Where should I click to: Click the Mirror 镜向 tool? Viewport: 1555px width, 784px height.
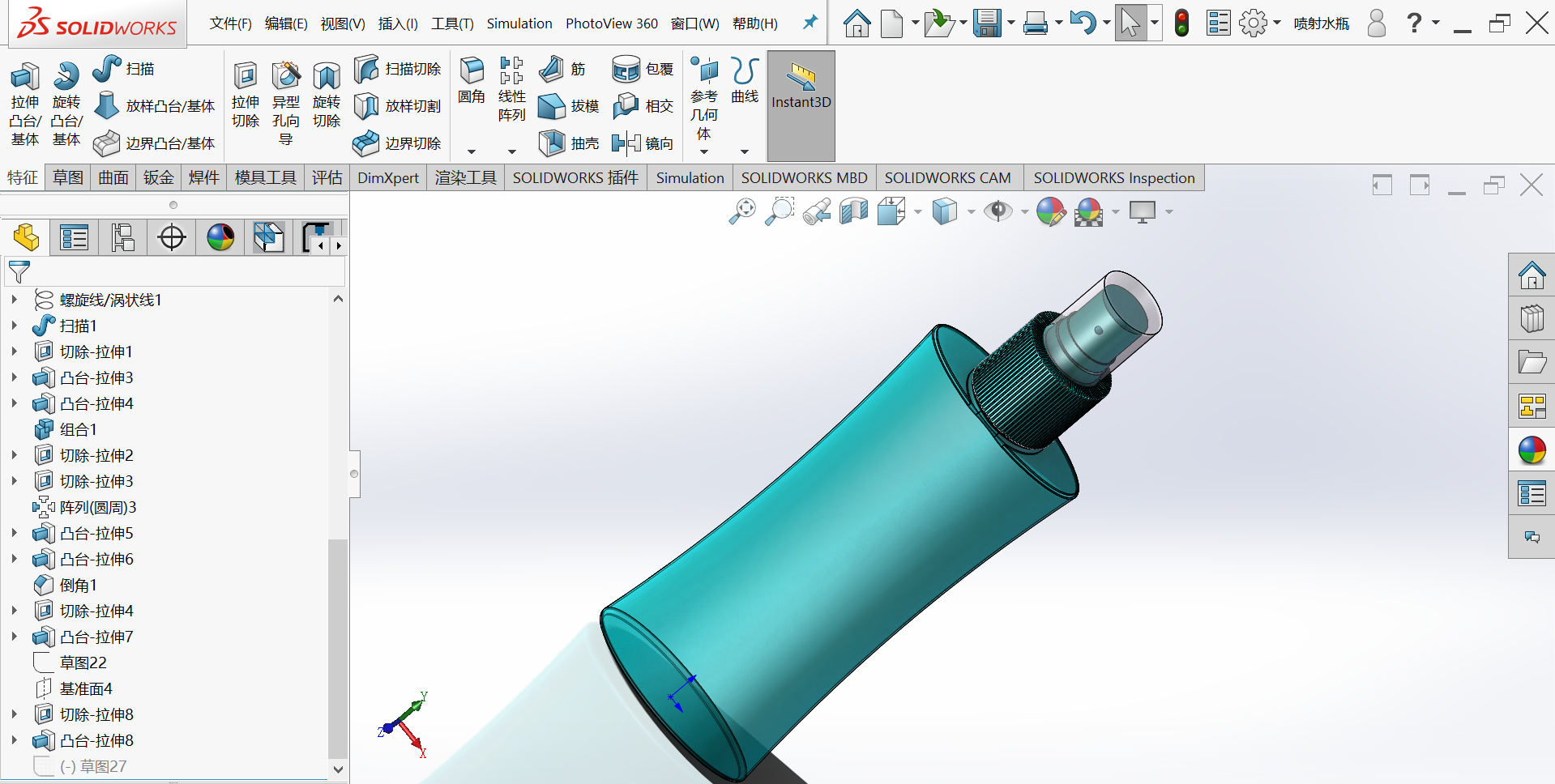click(x=643, y=143)
